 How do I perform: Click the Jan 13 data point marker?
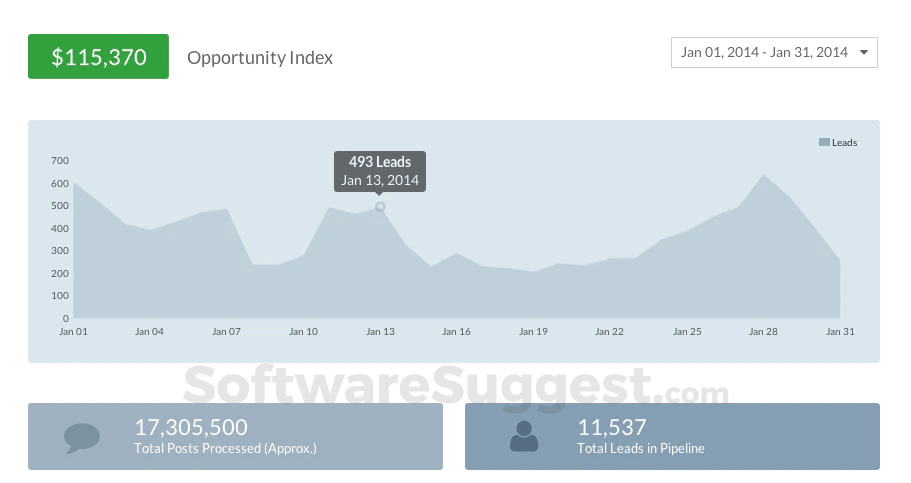[380, 207]
